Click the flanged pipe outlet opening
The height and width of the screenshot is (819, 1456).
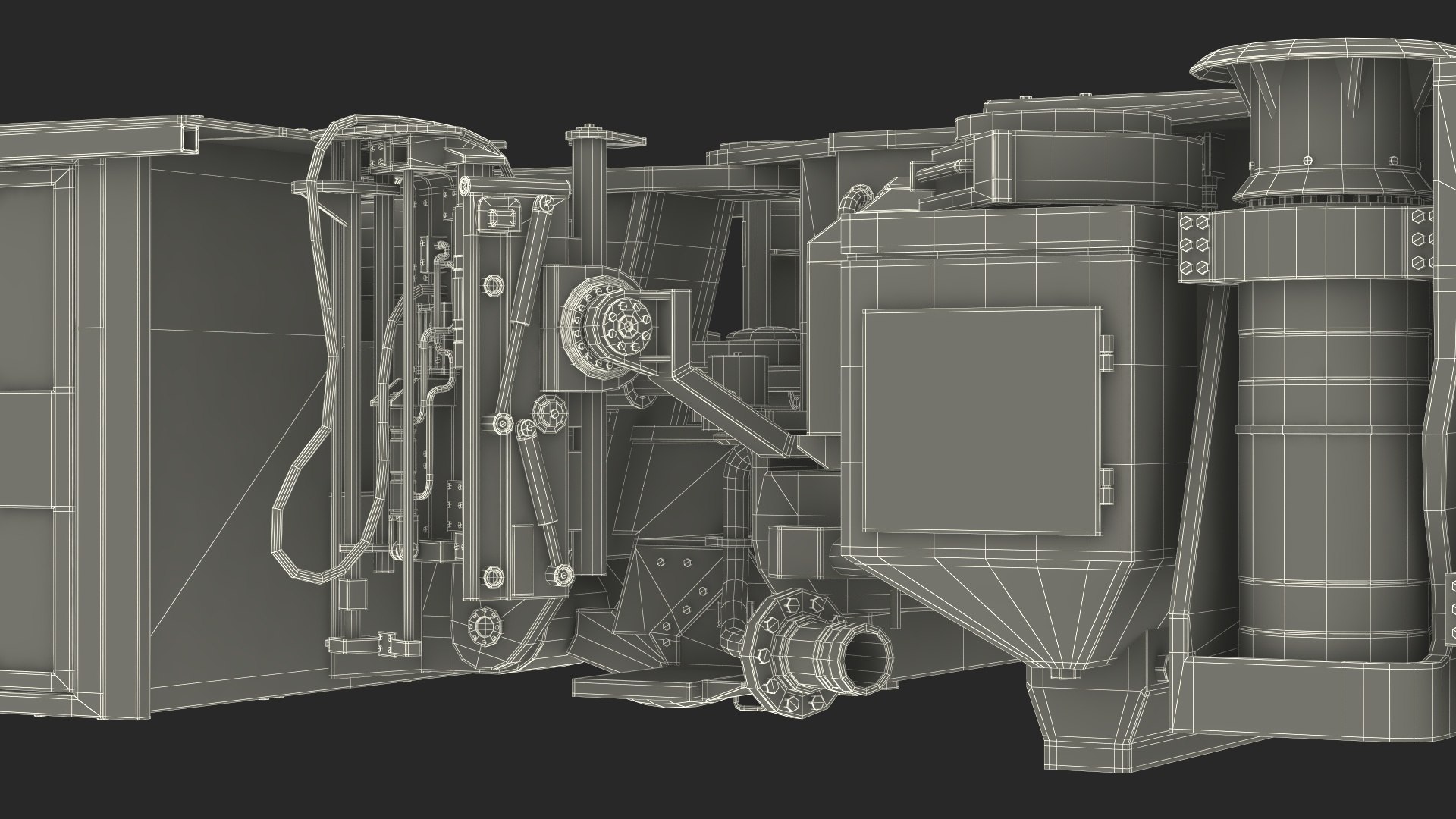pyautogui.click(x=868, y=659)
